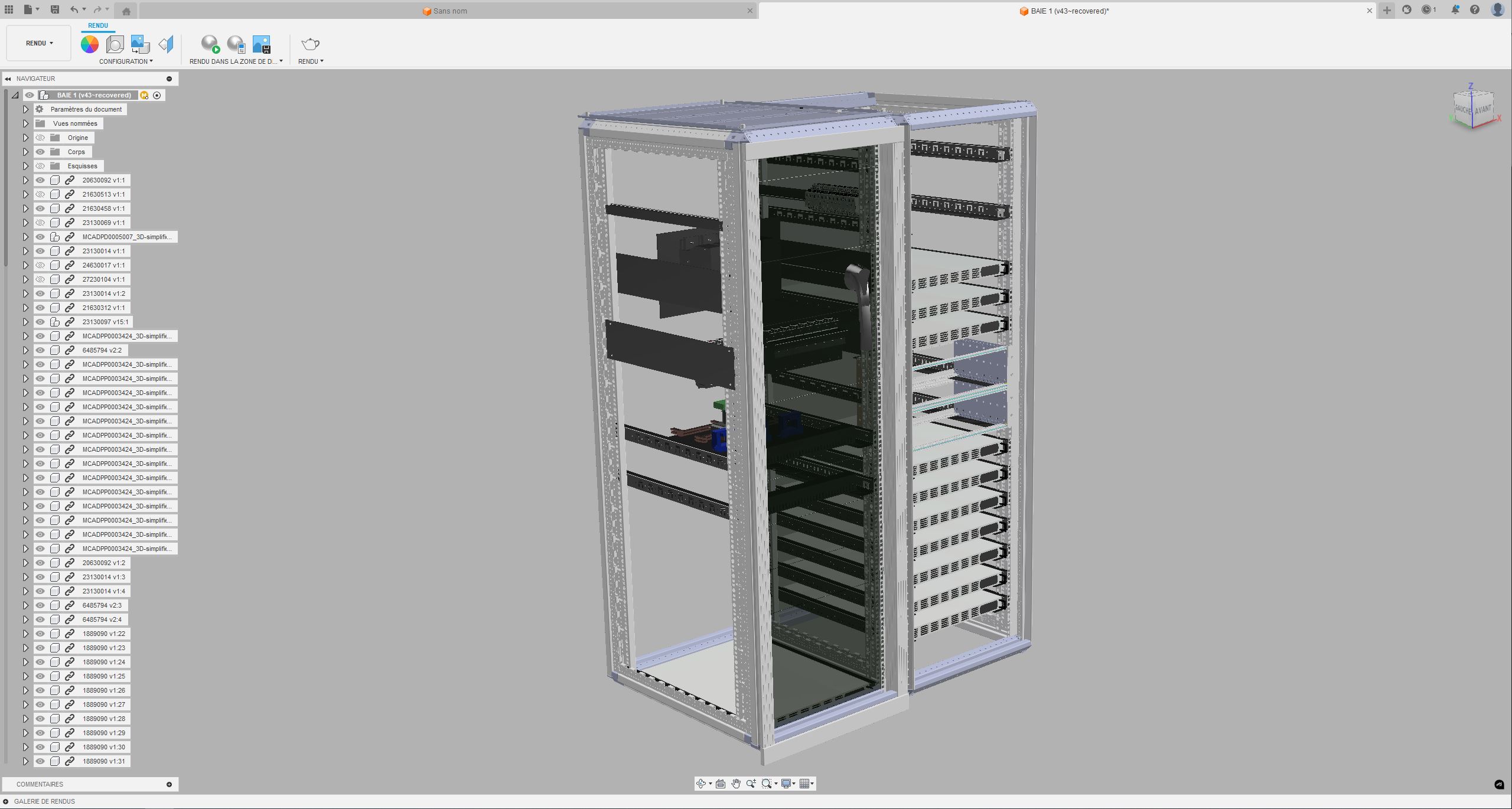Screen dimensions: 1512x809
Task: Switch to the Sans nom tab
Action: click(x=449, y=11)
